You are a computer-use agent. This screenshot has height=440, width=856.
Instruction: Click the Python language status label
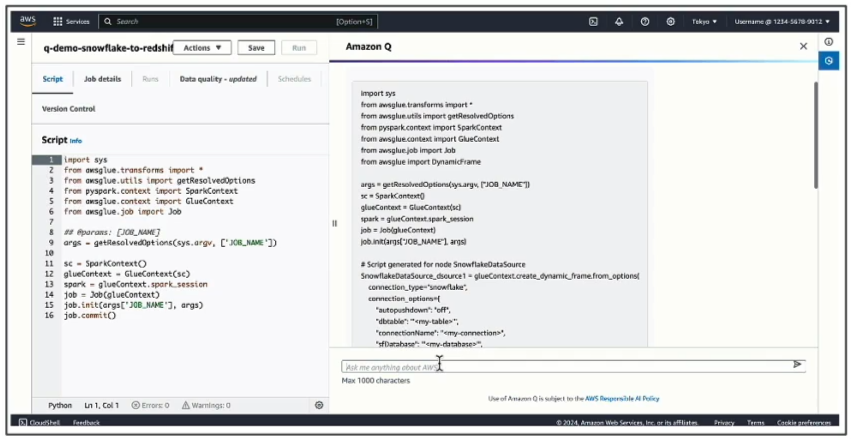[60, 405]
